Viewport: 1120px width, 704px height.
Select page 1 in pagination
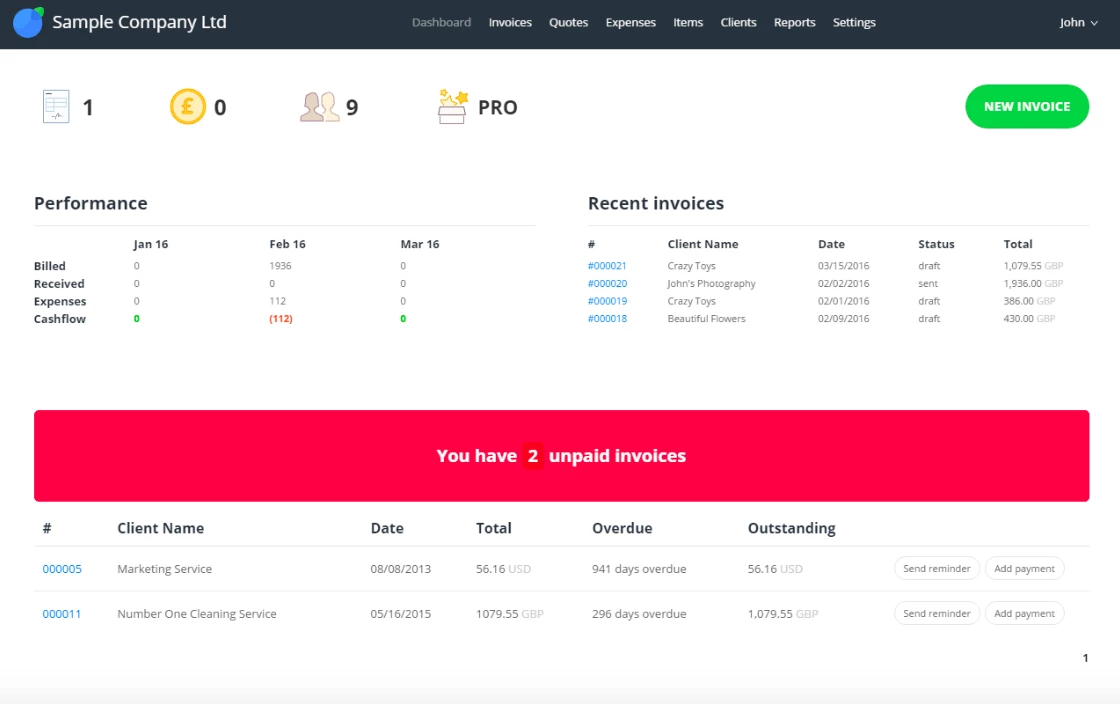(1085, 658)
